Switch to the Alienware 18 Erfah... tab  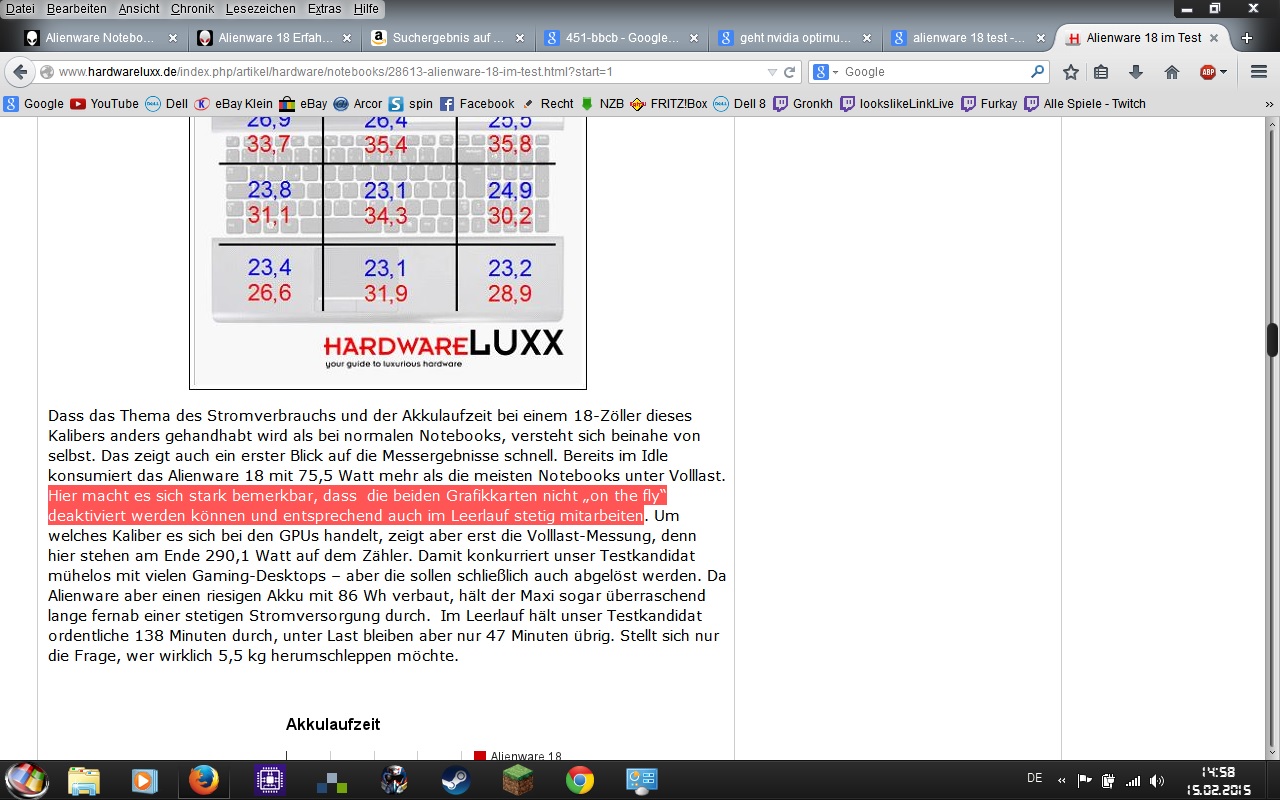(x=273, y=38)
